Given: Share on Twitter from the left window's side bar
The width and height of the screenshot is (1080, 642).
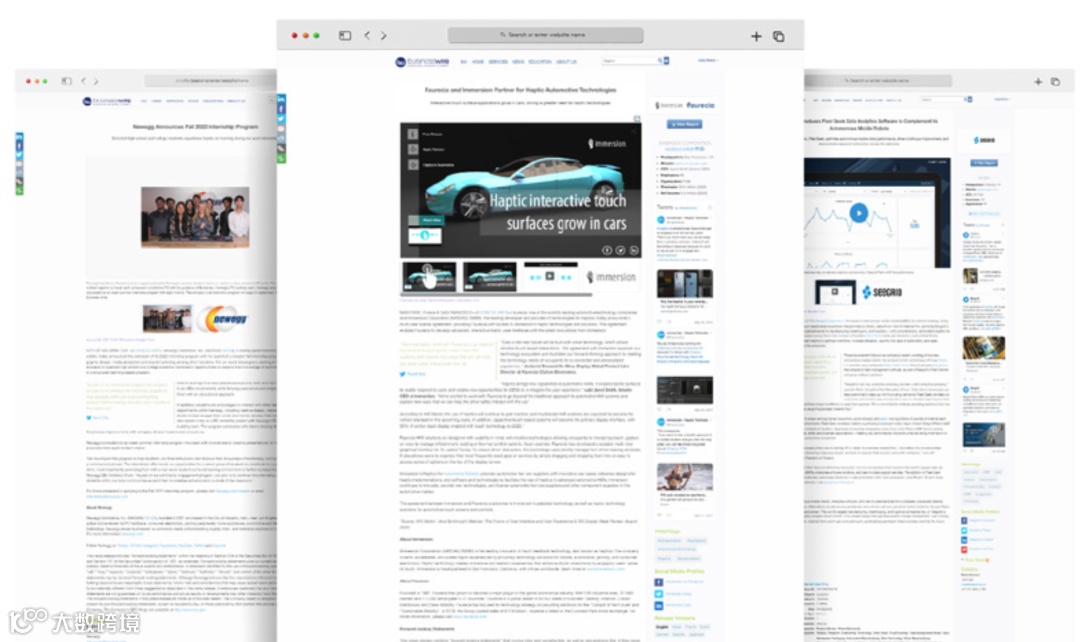Looking at the screenshot, I should [x=19, y=154].
